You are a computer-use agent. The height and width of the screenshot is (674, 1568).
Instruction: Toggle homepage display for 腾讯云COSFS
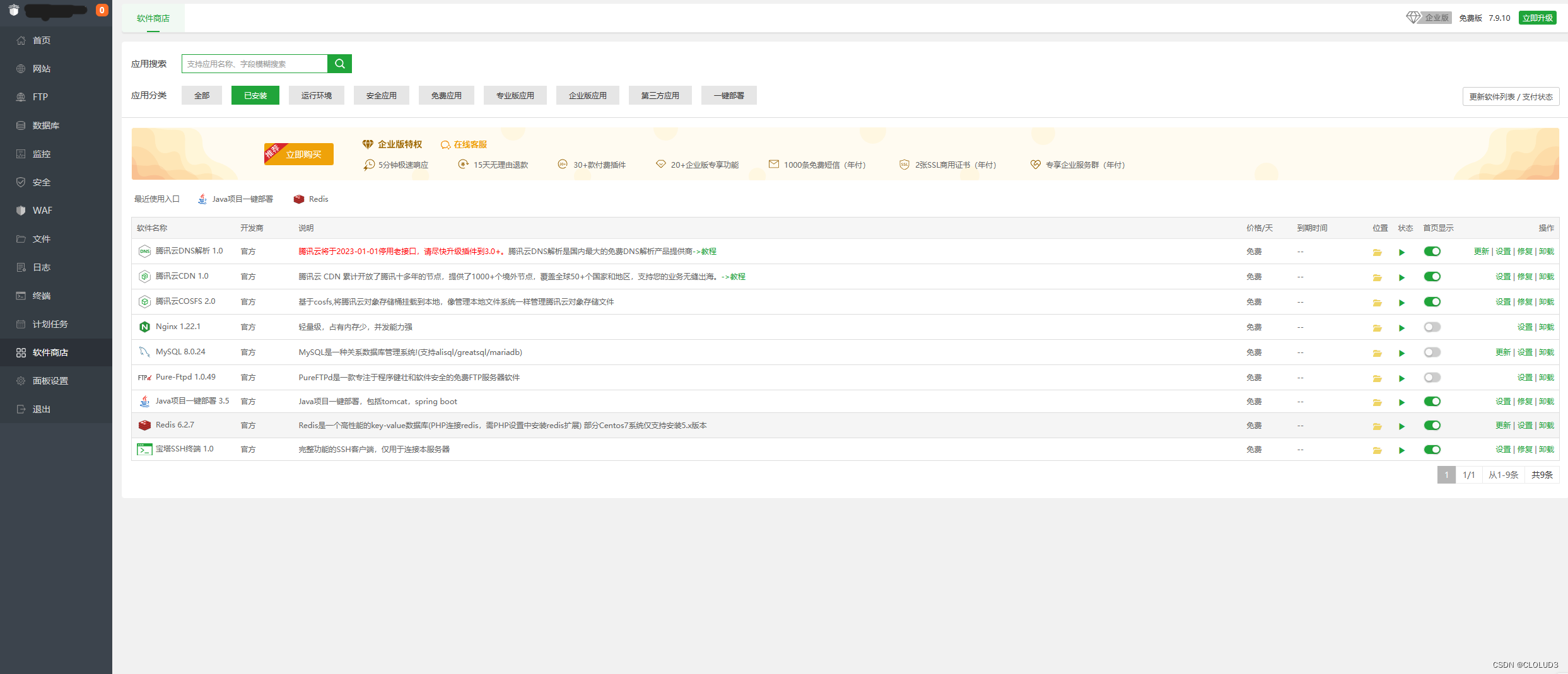(x=1432, y=301)
